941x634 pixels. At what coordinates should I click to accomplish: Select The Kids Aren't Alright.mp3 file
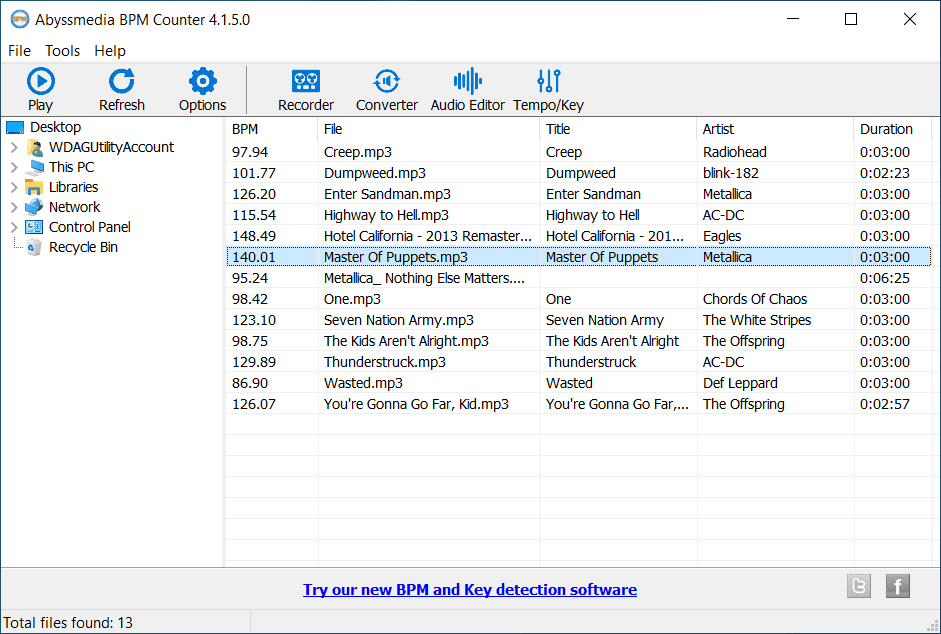point(579,341)
